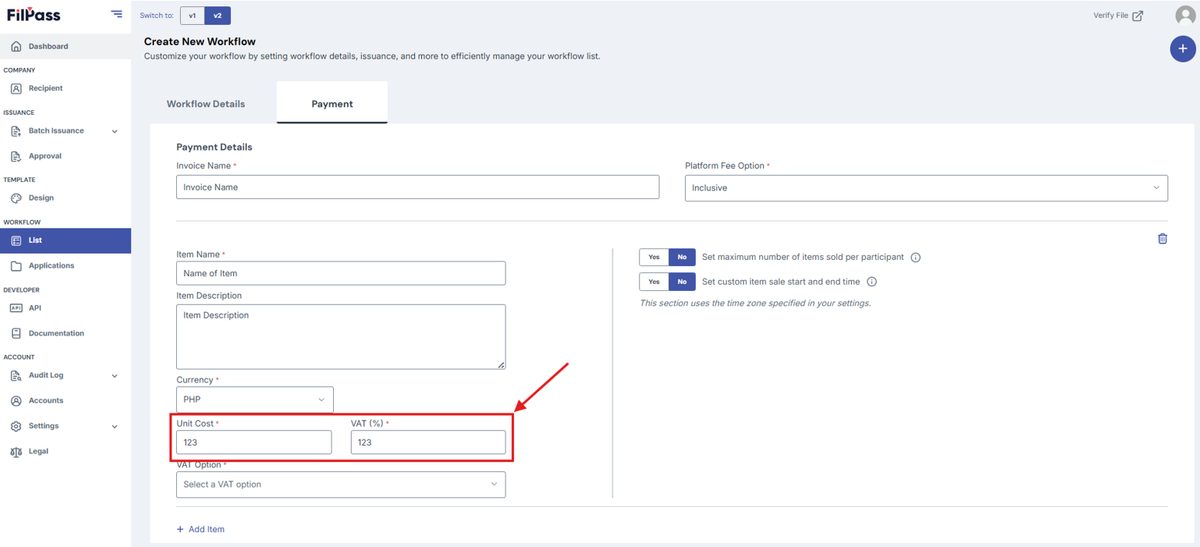Click the blue plus floating button

click(1183, 49)
